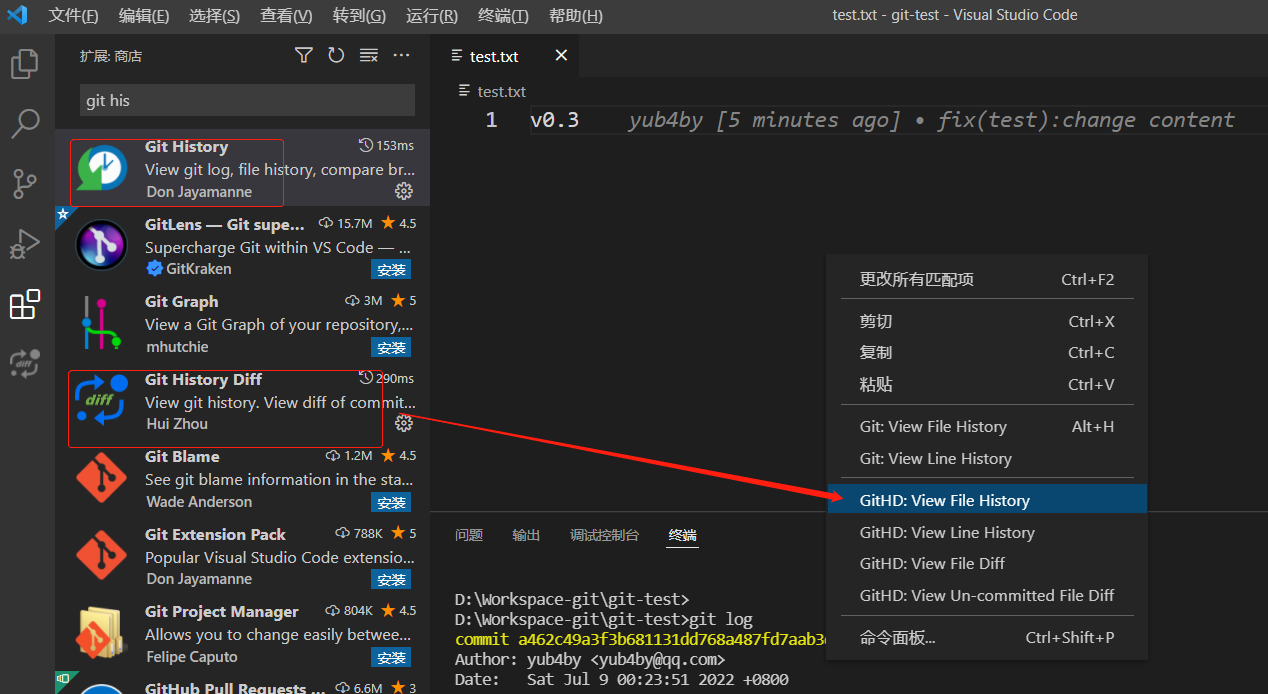
Task: Install the GitLens extension
Action: 391,270
